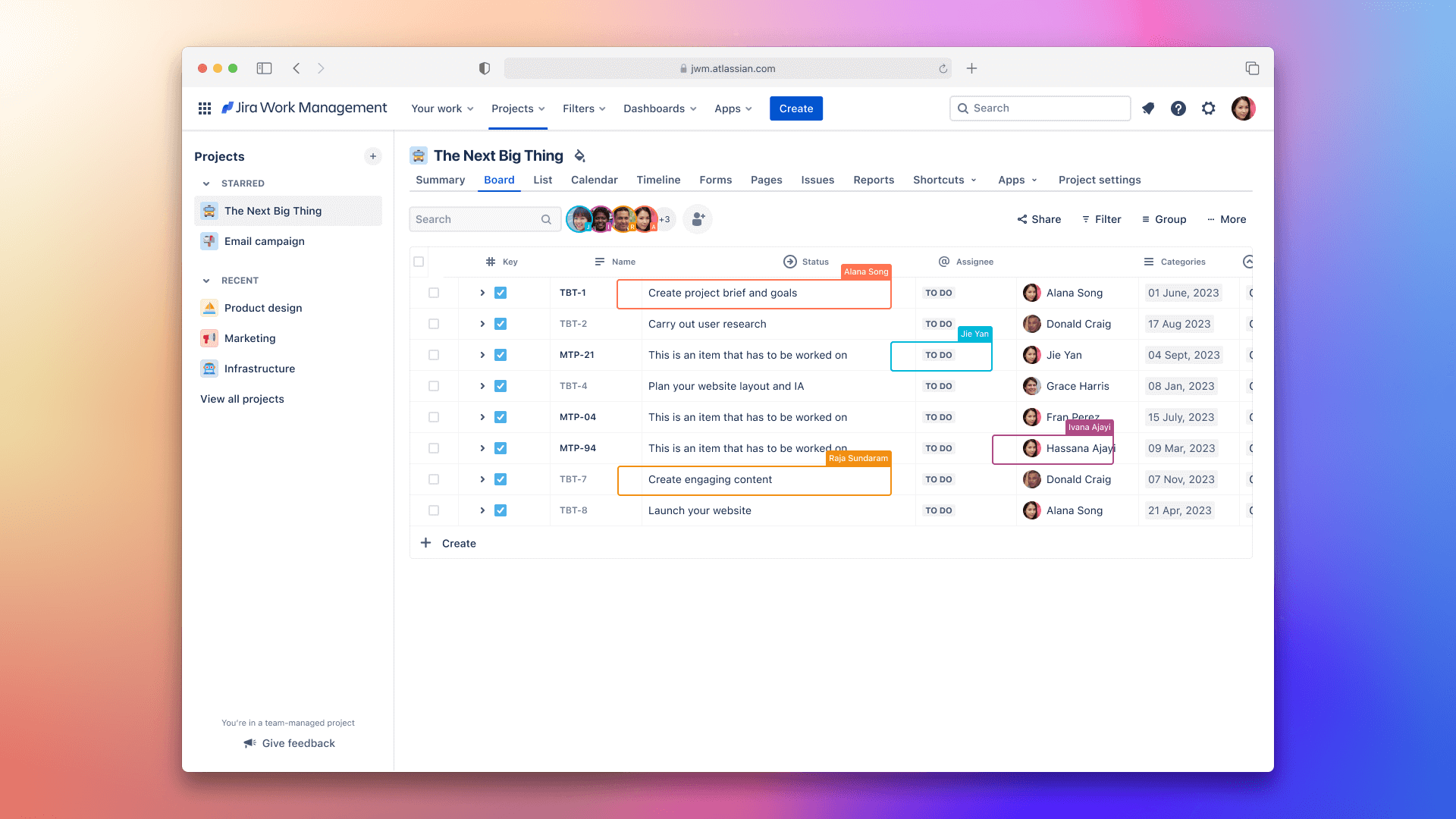Check the select-all checkbox in table header
Viewport: 1456px width, 819px height.
[x=419, y=261]
